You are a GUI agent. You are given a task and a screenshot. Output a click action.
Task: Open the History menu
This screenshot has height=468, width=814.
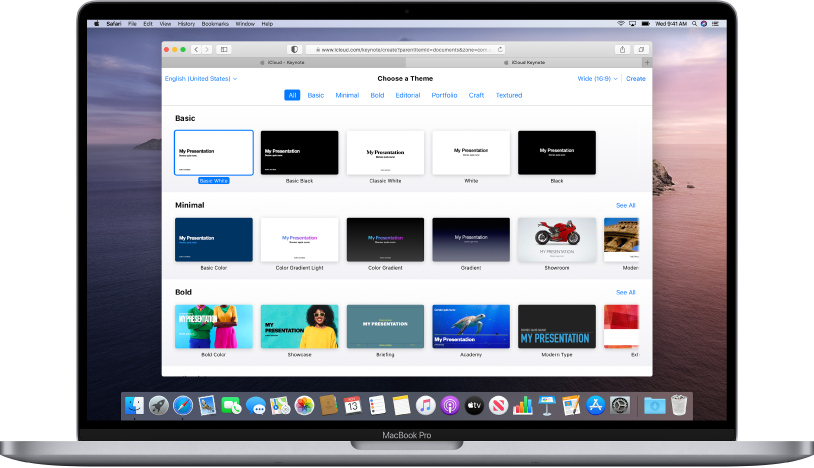click(186, 23)
